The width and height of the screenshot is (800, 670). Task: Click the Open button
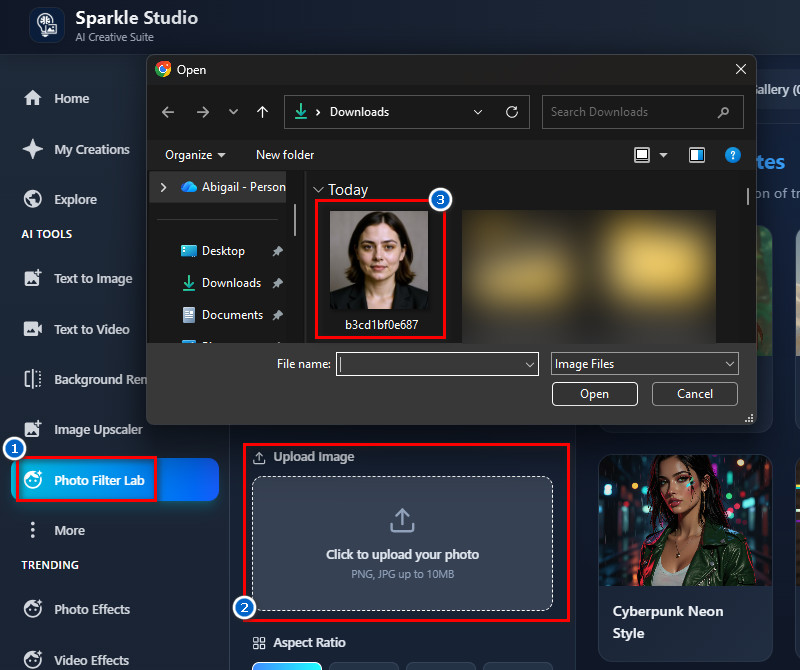click(594, 394)
